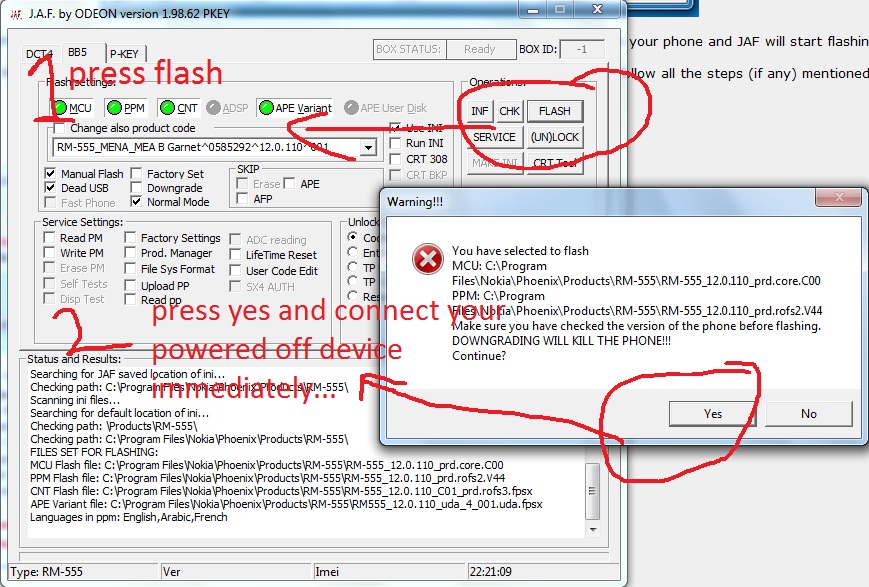Click the JAF application title bar icon

[x=16, y=14]
